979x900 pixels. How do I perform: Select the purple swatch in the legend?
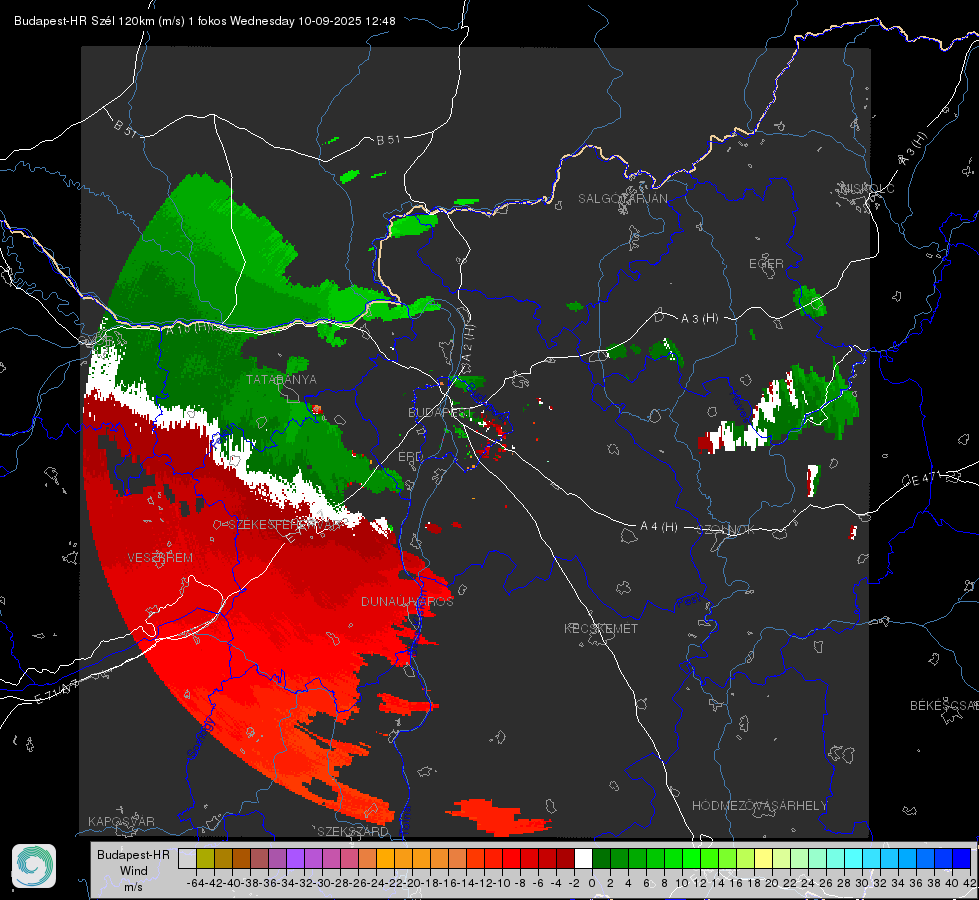(295, 858)
